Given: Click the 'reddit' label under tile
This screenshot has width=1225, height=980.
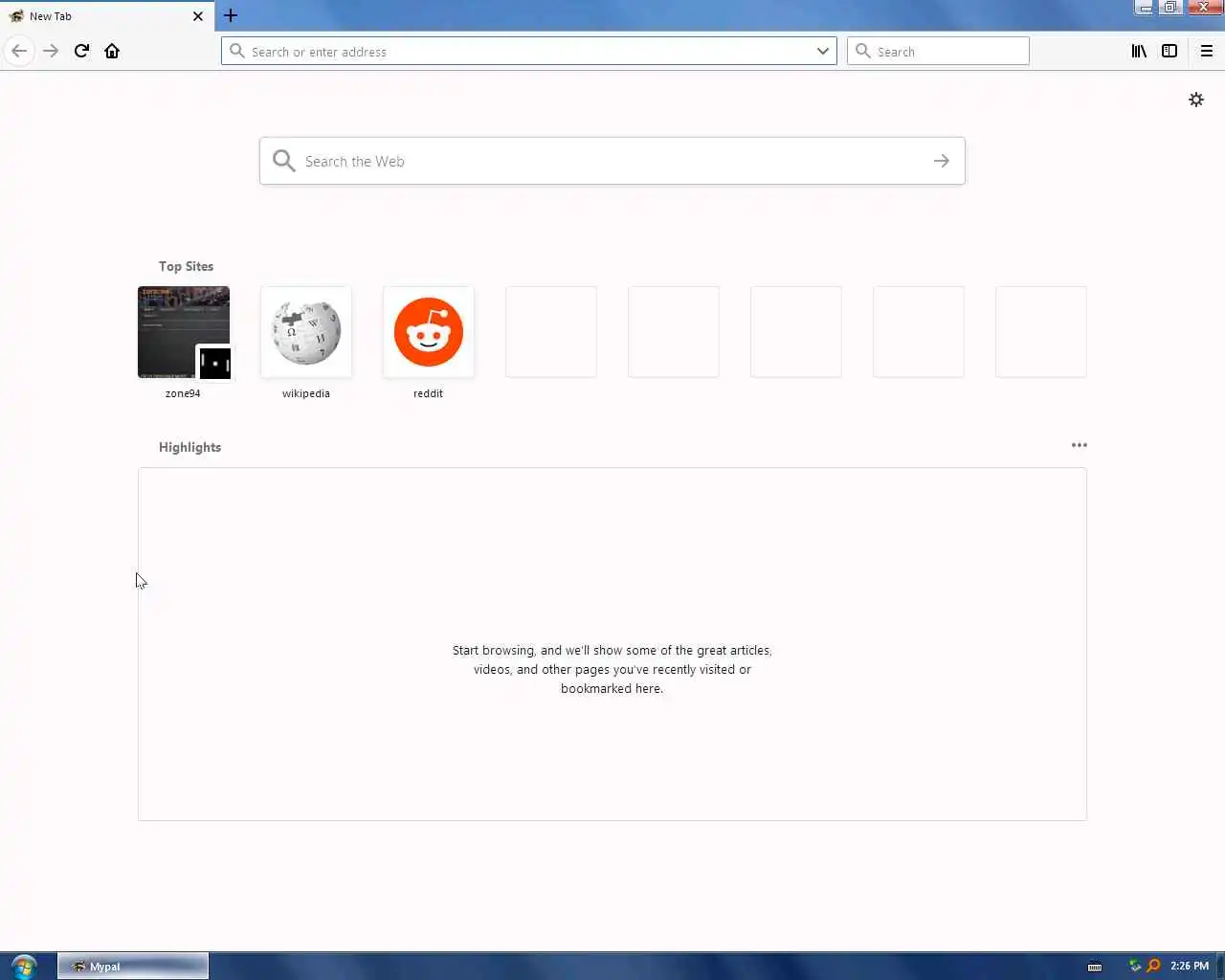Looking at the screenshot, I should (x=428, y=393).
